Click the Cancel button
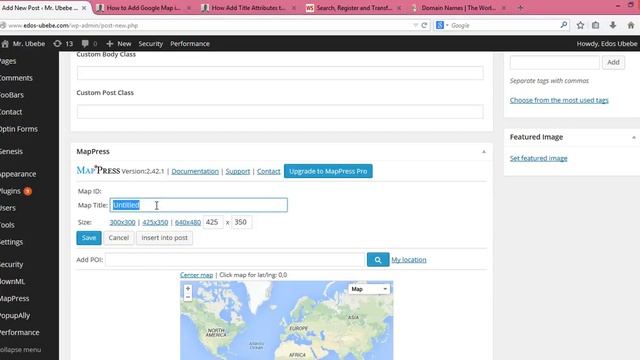 tap(119, 238)
